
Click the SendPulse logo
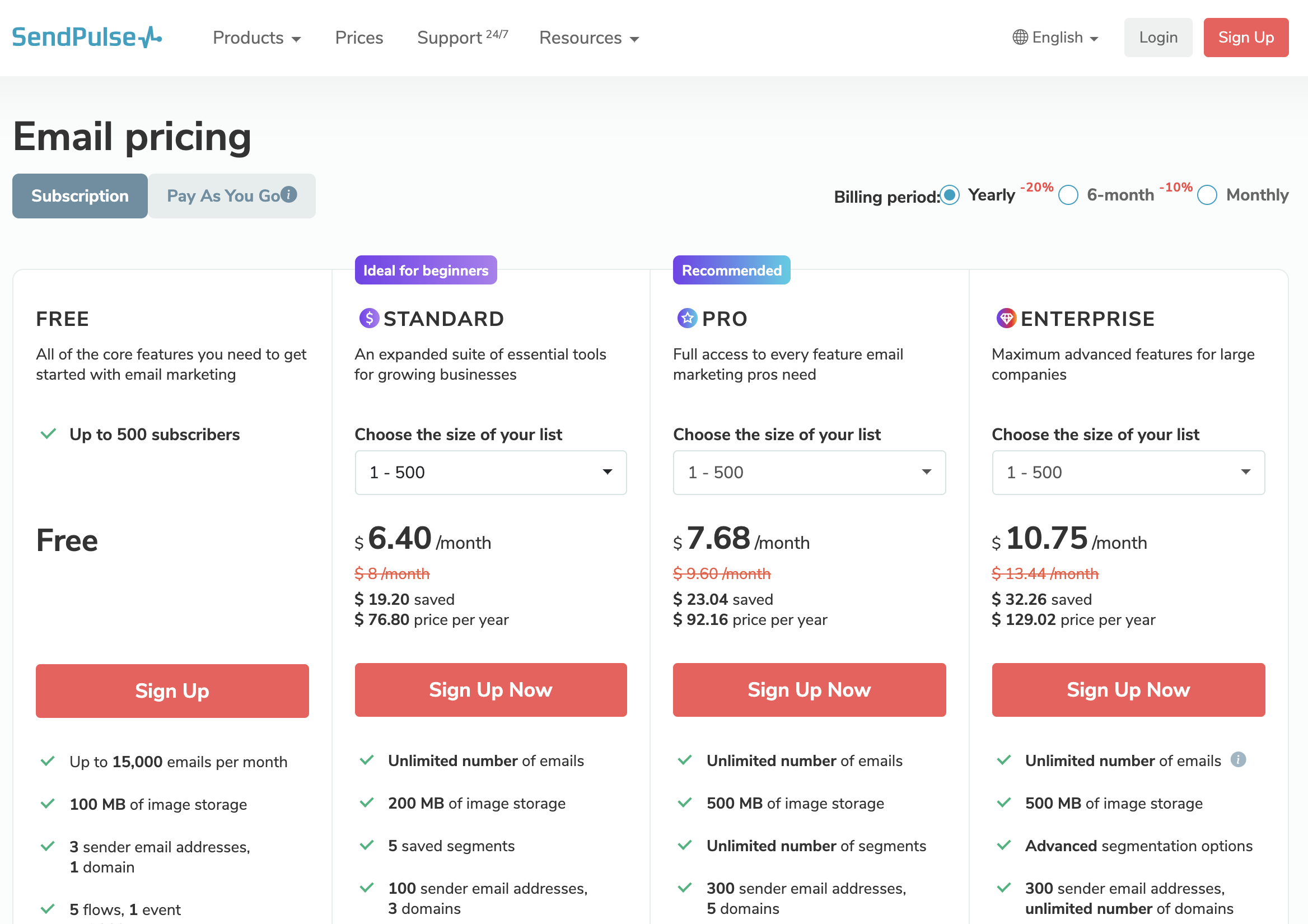pyautogui.click(x=87, y=37)
